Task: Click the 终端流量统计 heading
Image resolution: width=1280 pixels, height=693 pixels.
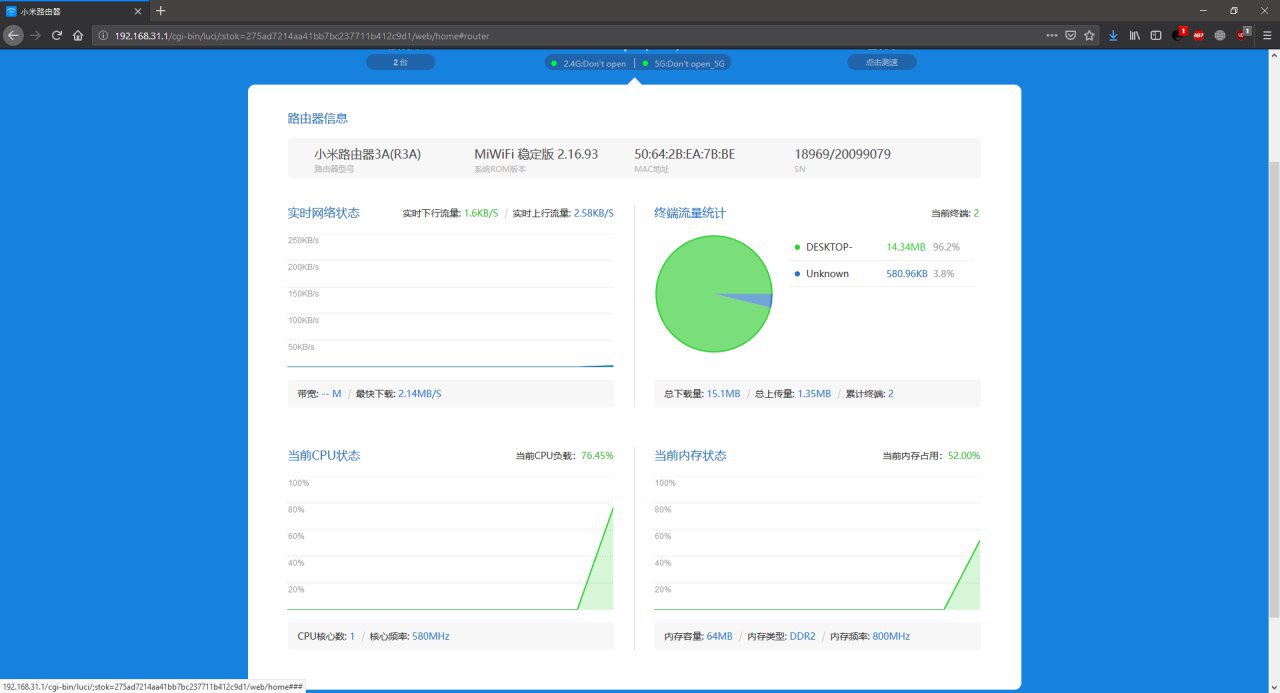Action: pyautogui.click(x=690, y=213)
